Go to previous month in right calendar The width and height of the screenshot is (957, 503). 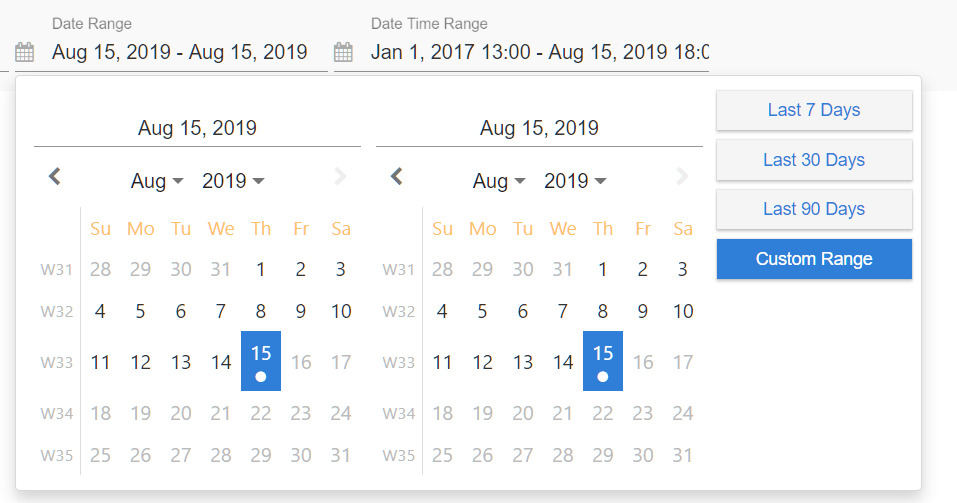(397, 176)
